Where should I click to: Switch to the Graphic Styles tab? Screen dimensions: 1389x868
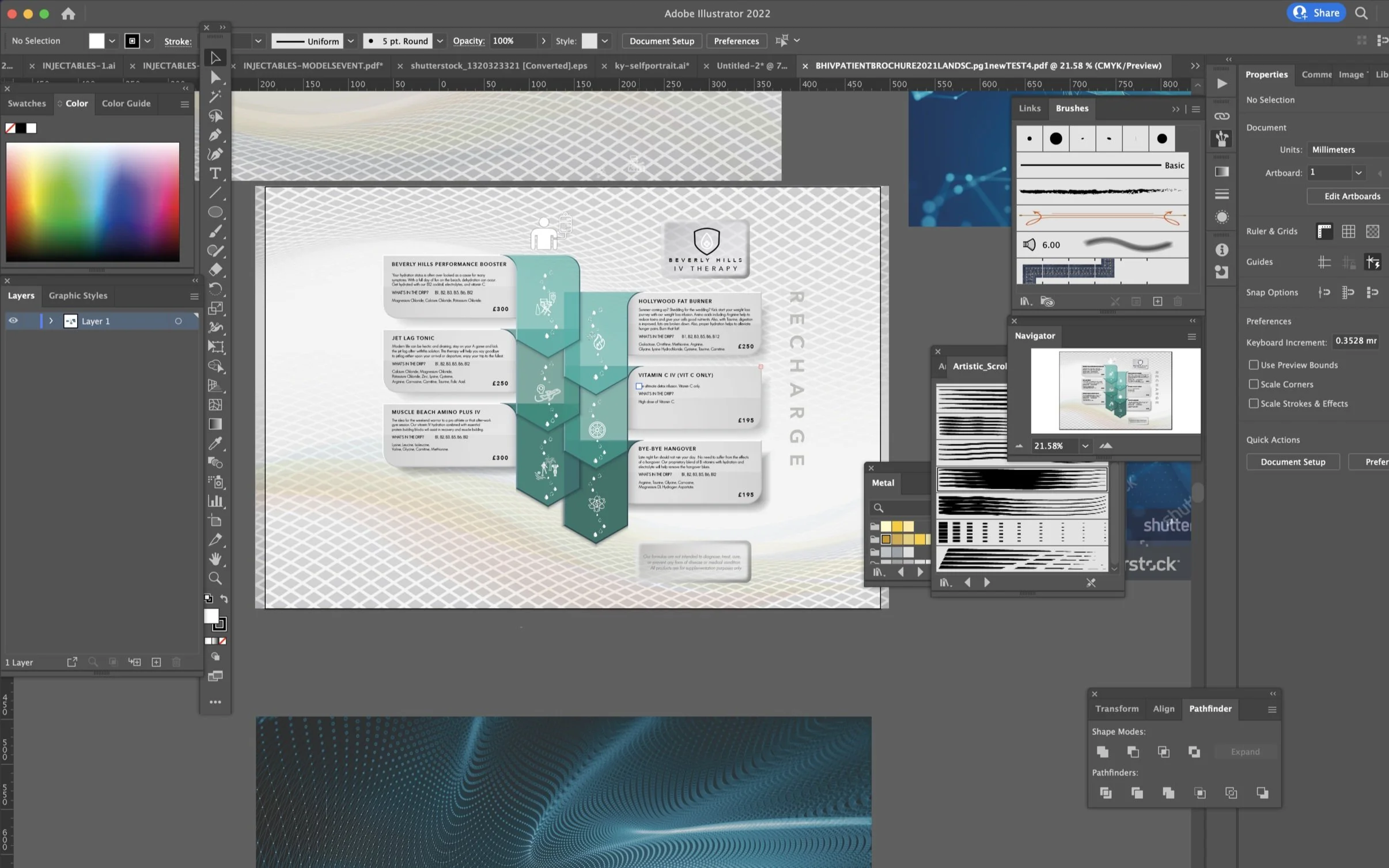(x=78, y=295)
